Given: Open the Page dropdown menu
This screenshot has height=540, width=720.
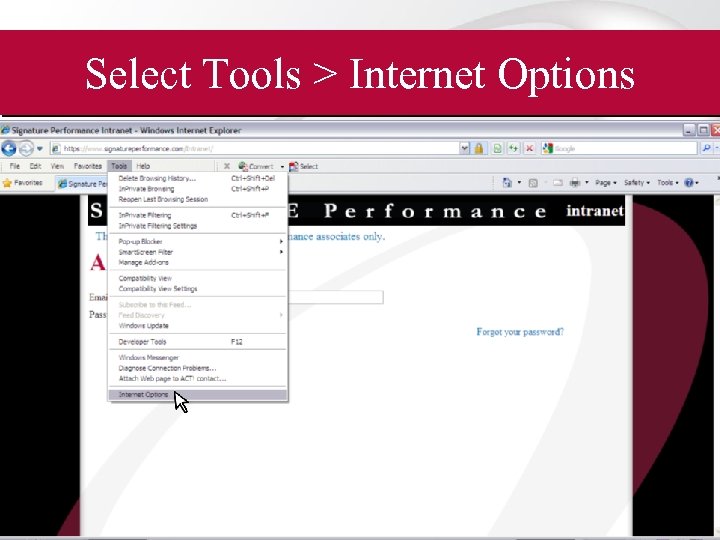Looking at the screenshot, I should point(606,183).
